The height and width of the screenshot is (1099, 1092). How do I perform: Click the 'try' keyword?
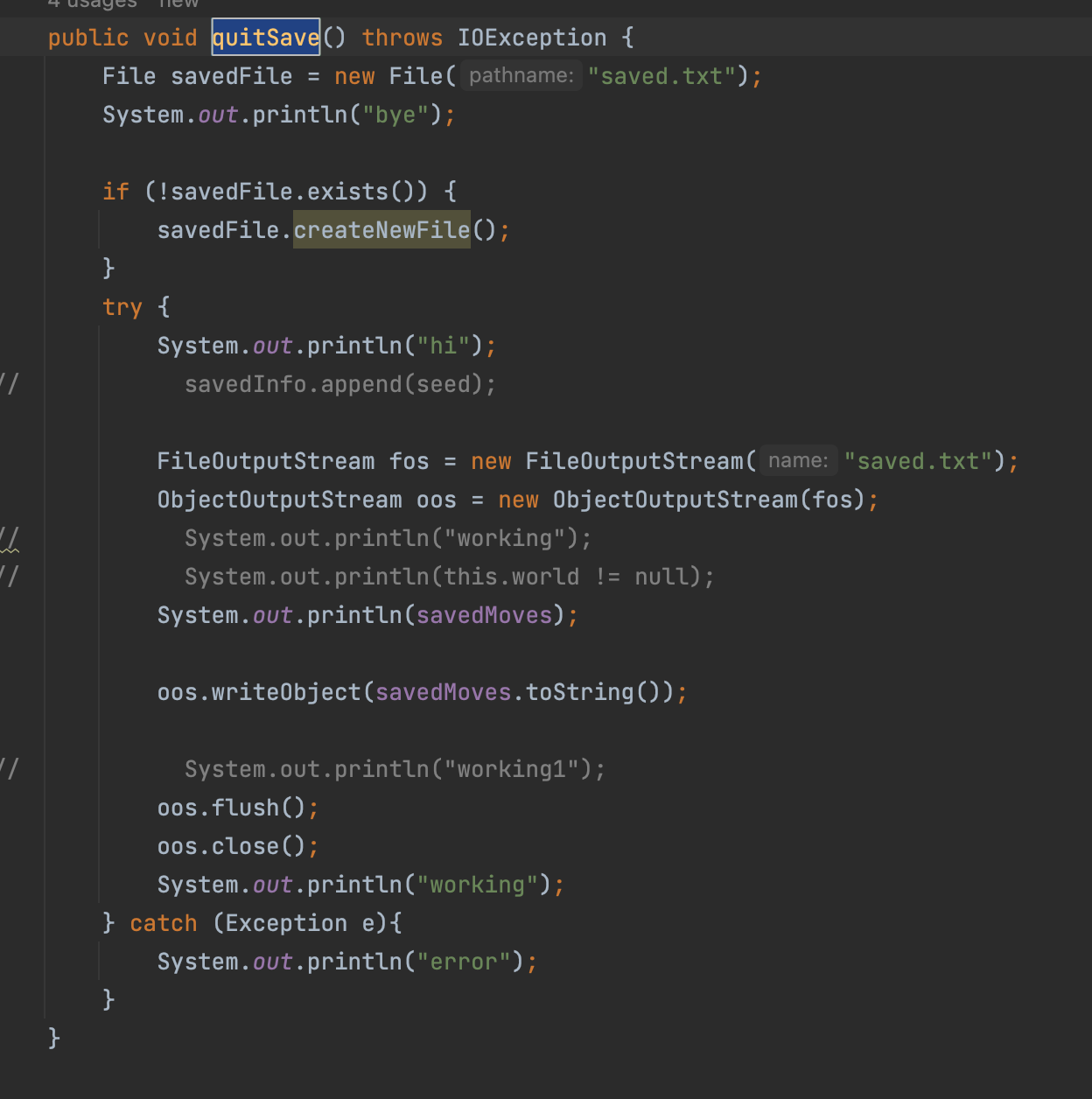[122, 307]
